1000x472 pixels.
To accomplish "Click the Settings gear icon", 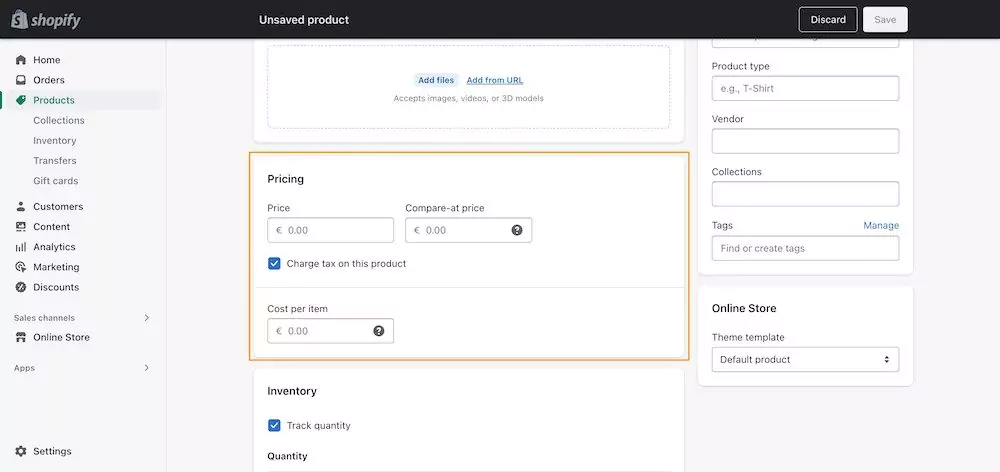I will pos(21,451).
